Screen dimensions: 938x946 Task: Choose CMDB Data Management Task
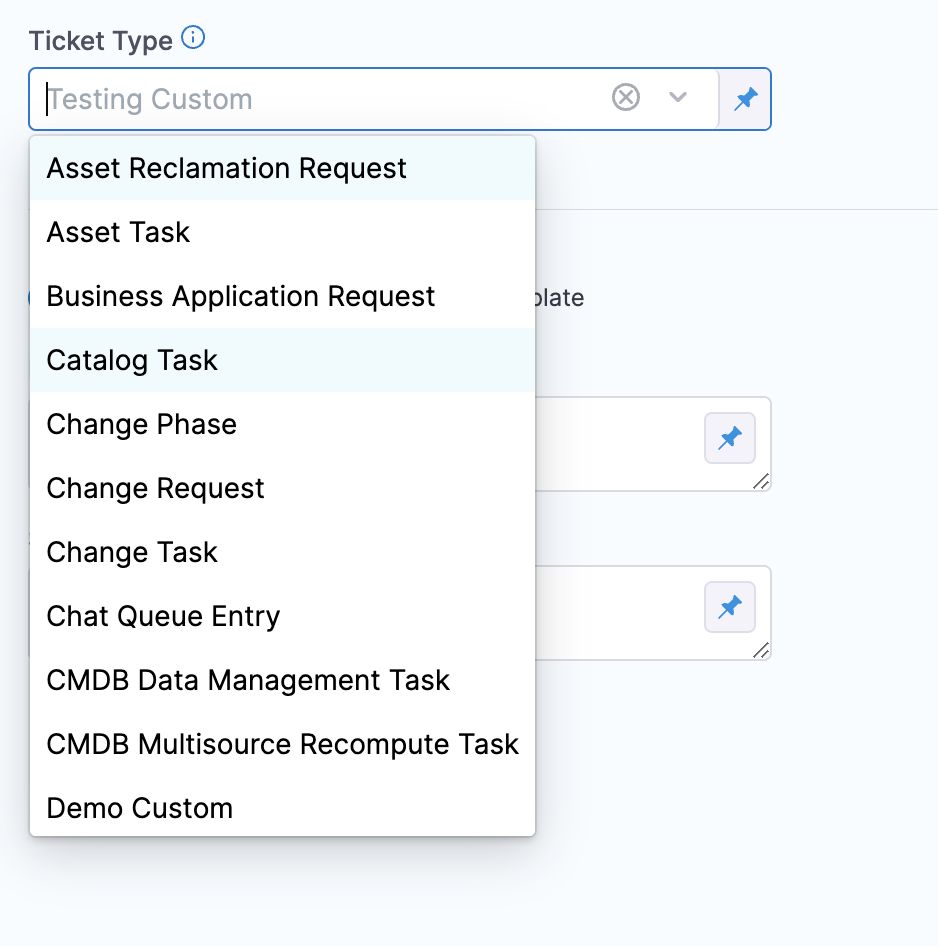tap(248, 680)
